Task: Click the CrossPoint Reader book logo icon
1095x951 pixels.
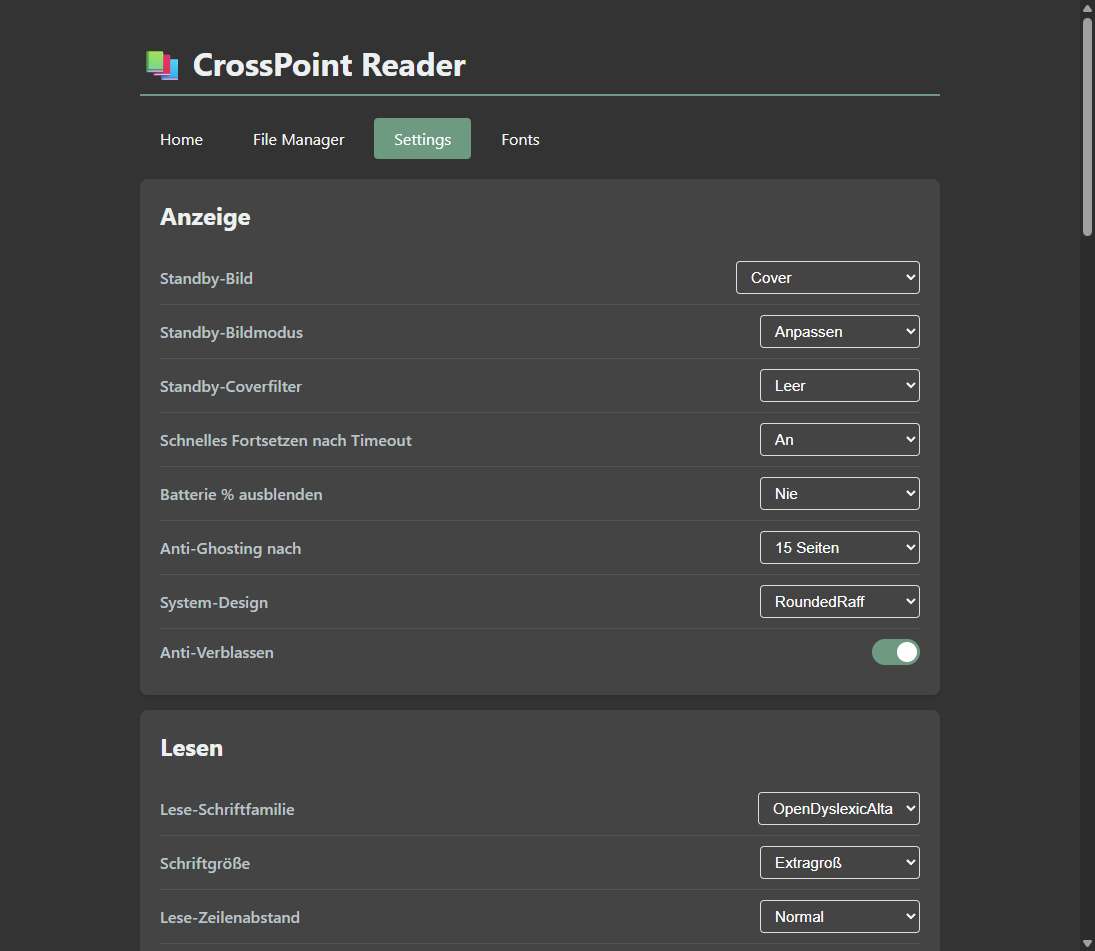Action: coord(162,65)
